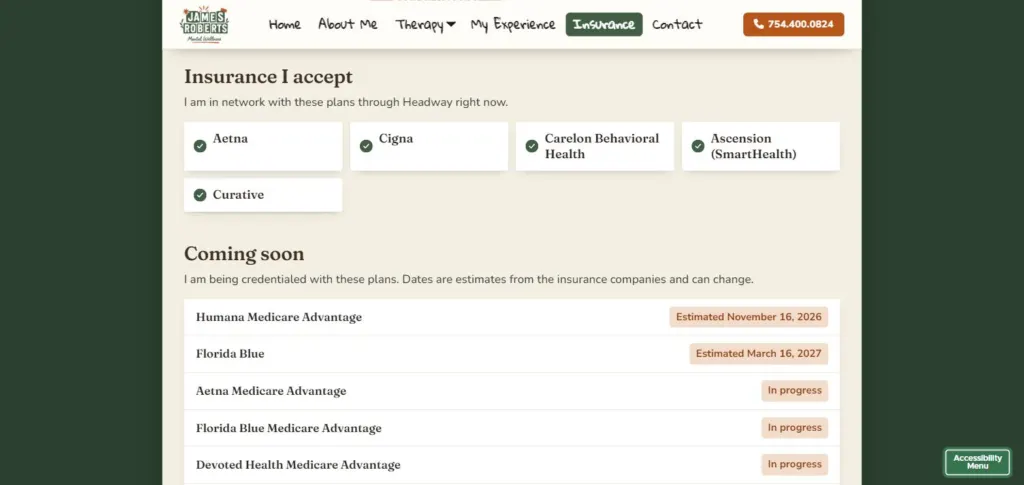The image size is (1024, 485).
Task: Click the Estimated November 16, 2026 badge
Action: point(748,317)
